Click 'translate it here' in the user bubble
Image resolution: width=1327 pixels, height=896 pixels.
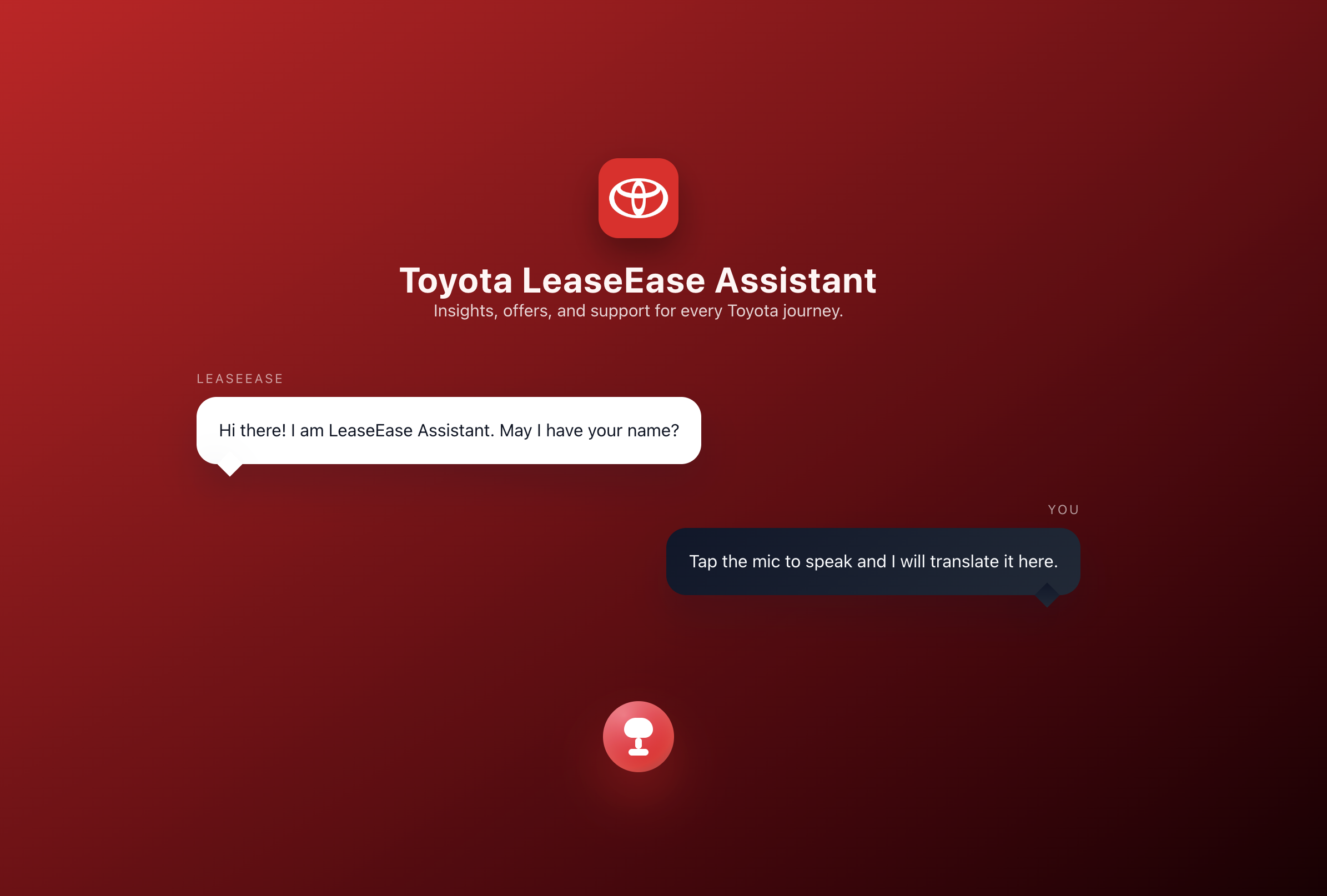[x=993, y=561]
